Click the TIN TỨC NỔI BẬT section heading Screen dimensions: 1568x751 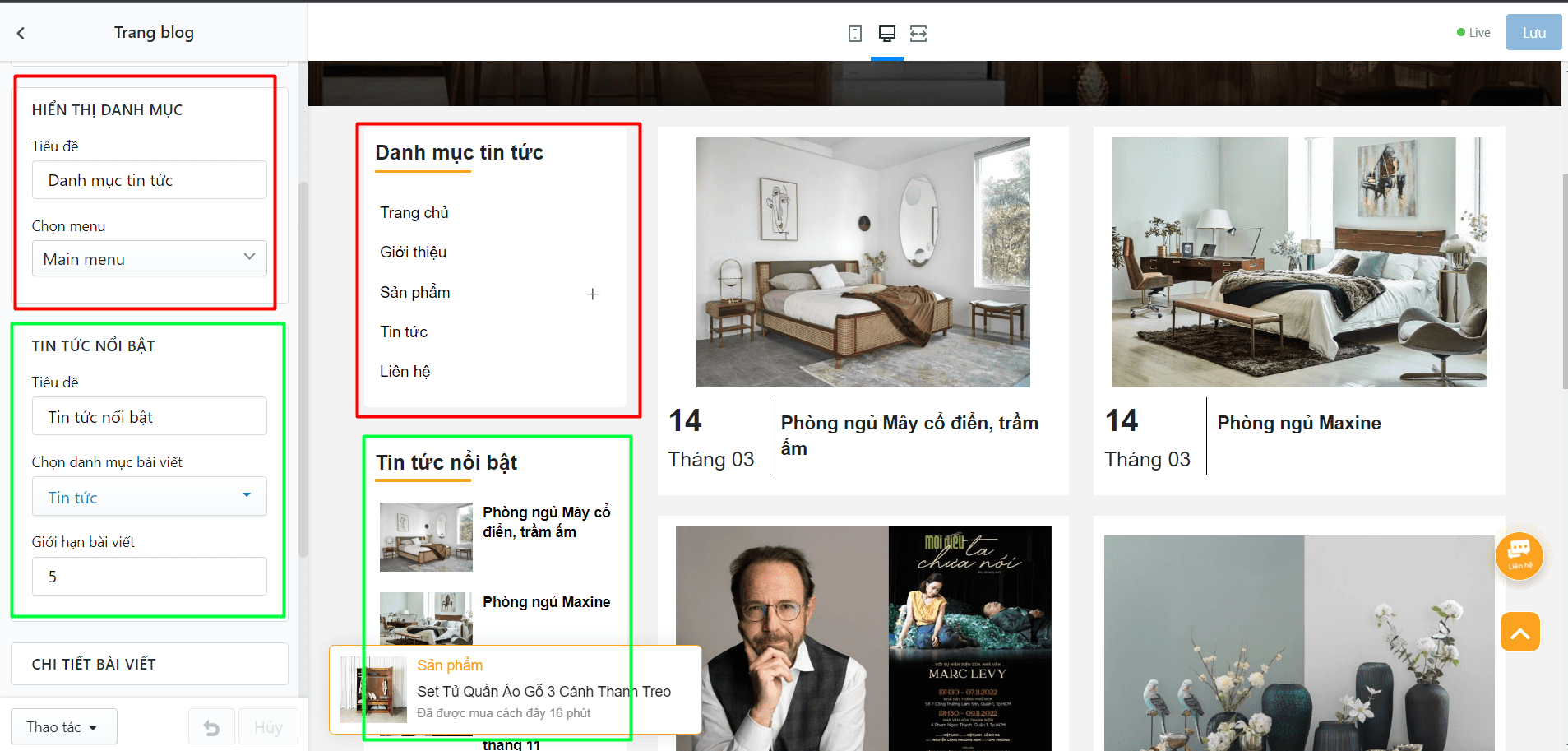tap(94, 346)
